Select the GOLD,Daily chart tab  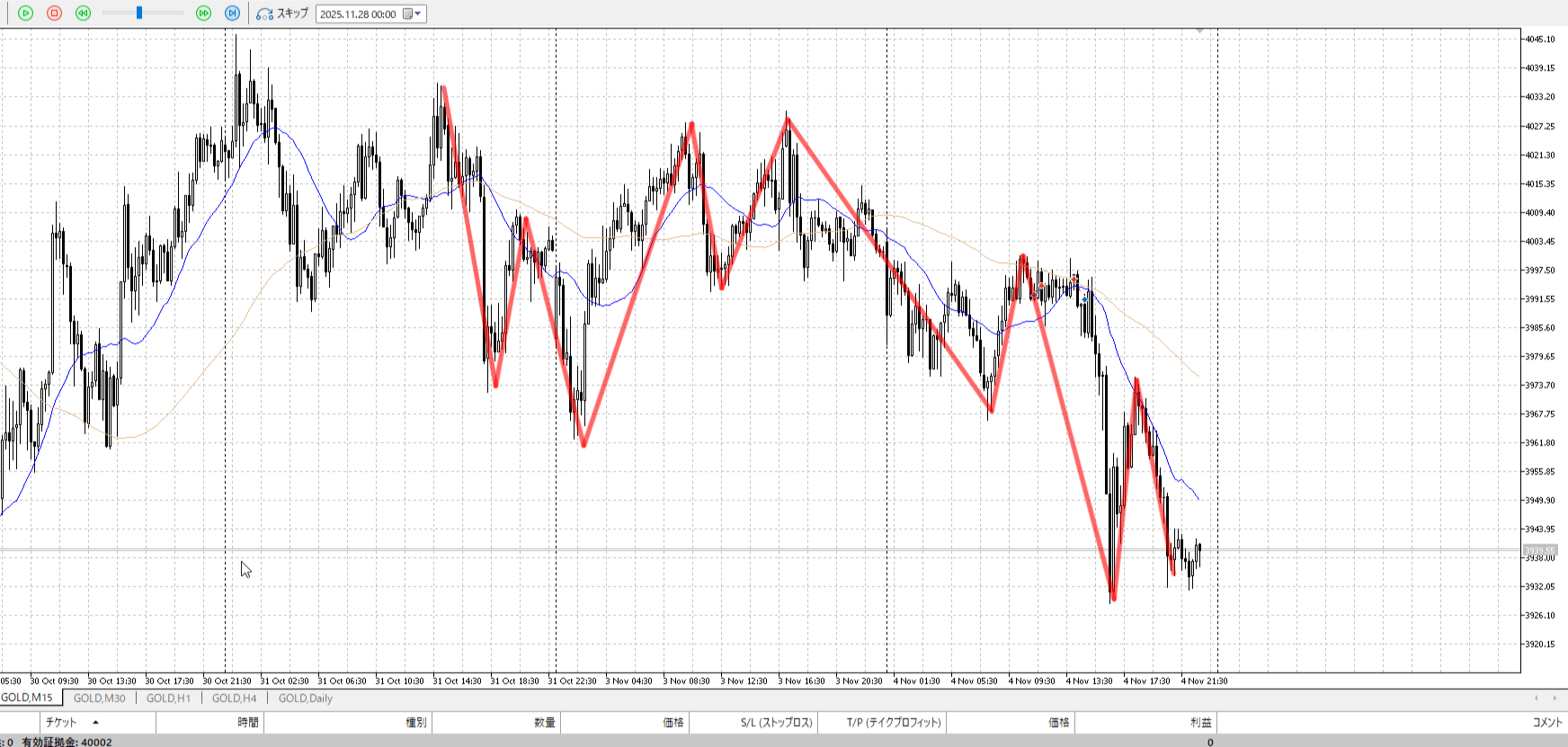click(305, 698)
